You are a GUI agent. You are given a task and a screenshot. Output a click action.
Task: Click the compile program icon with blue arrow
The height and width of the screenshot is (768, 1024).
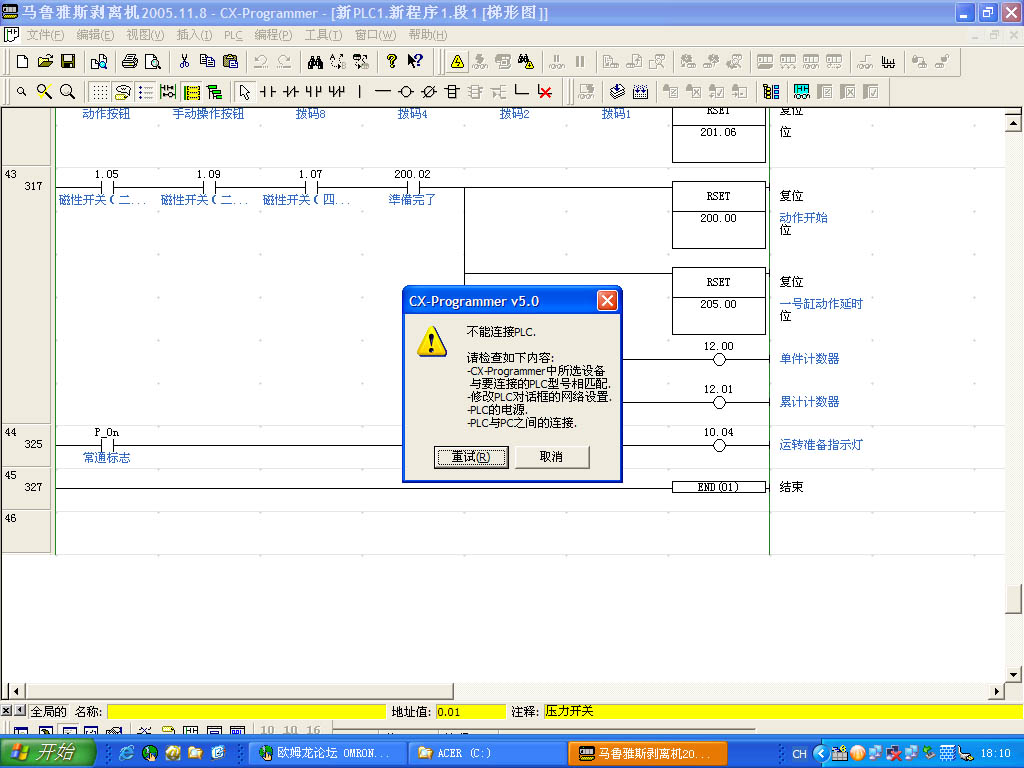pyautogui.click(x=617, y=91)
